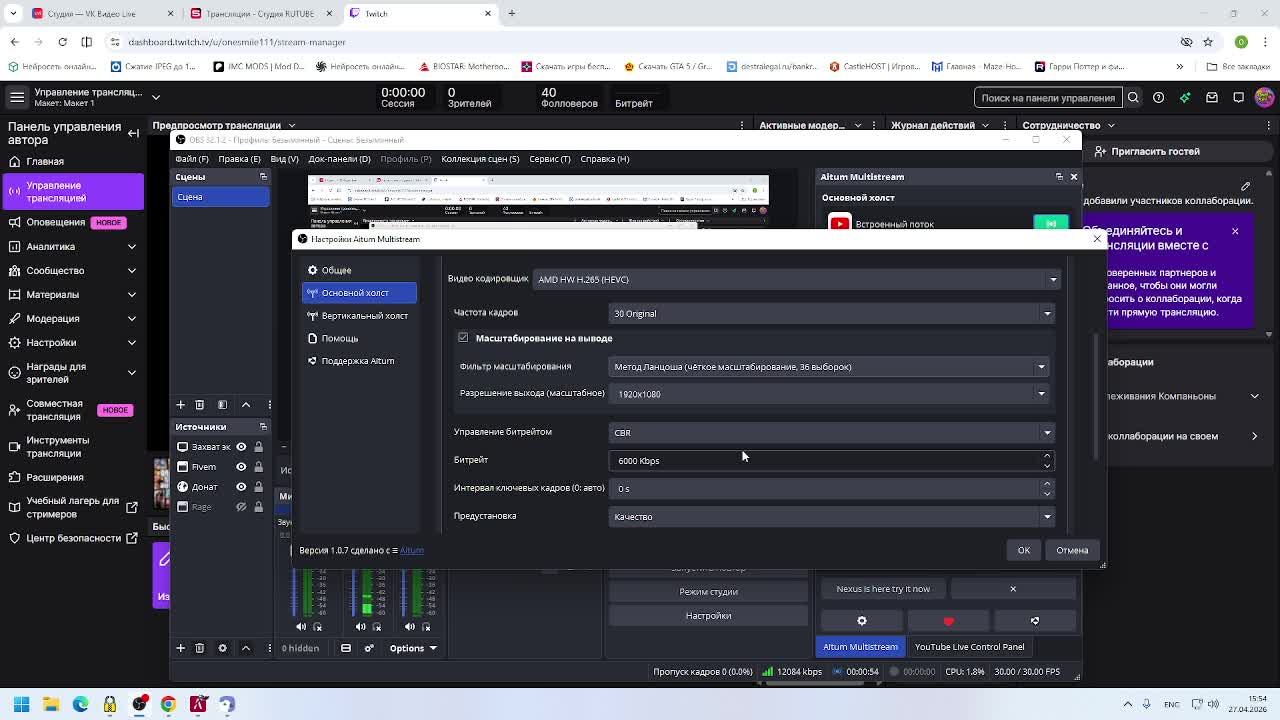Open File Explorer from the taskbar

coord(51,704)
